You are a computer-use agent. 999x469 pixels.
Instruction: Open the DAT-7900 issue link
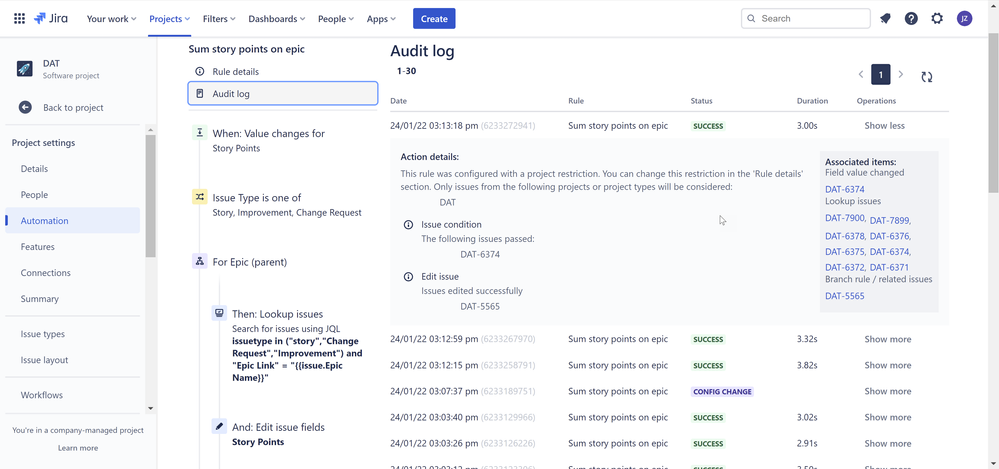(x=845, y=219)
